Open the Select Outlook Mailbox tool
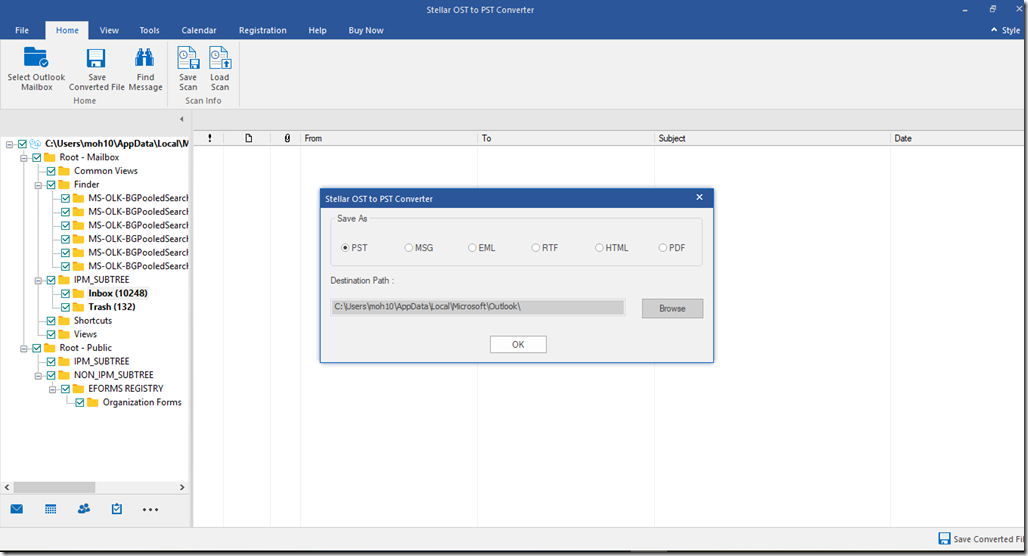 tap(36, 68)
